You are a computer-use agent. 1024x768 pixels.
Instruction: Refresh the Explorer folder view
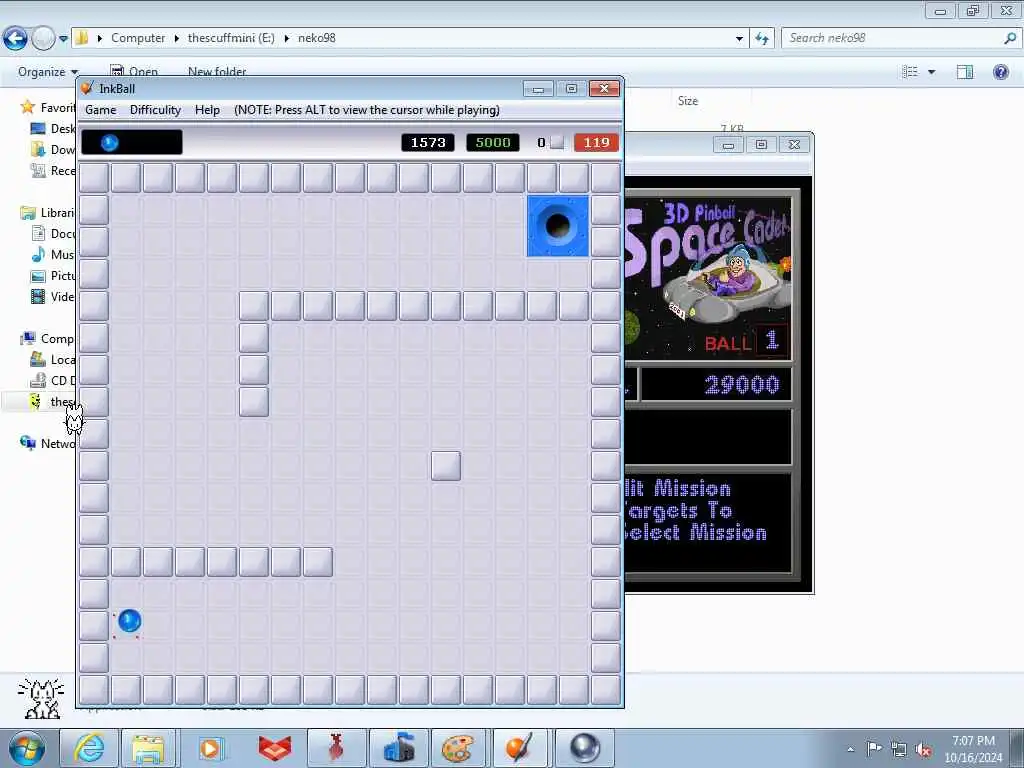coord(762,39)
